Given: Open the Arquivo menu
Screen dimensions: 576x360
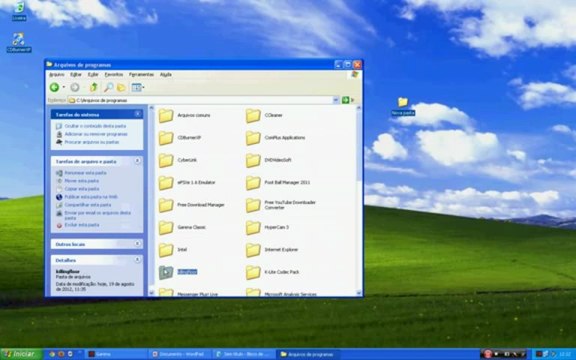Looking at the screenshot, I should coord(57,75).
